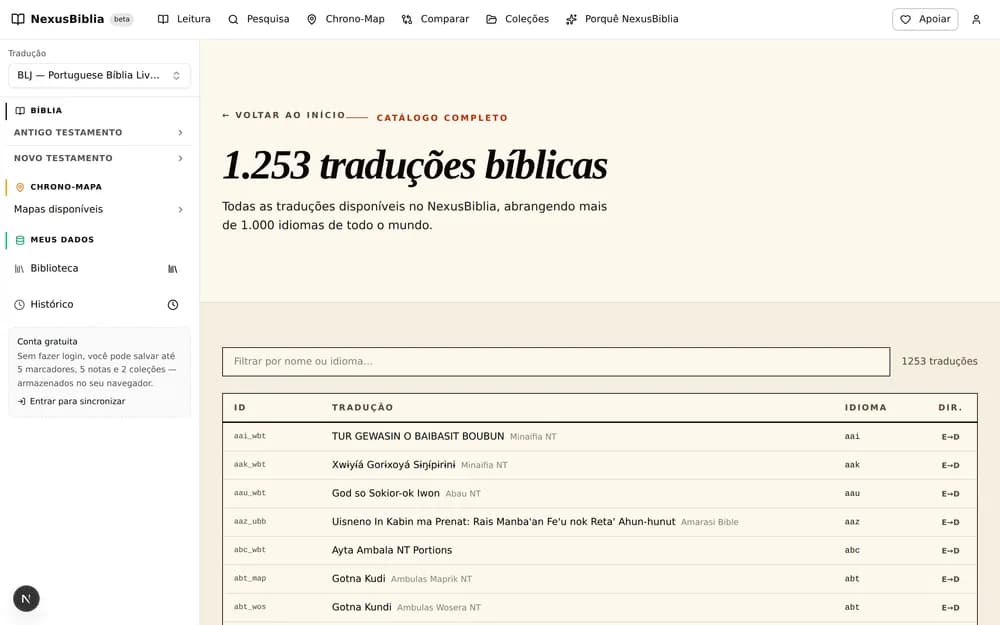Image resolution: width=1000 pixels, height=625 pixels.
Task: Select the TUR GEWASIN O BAIBASIT BOUBUN row
Action: point(599,437)
